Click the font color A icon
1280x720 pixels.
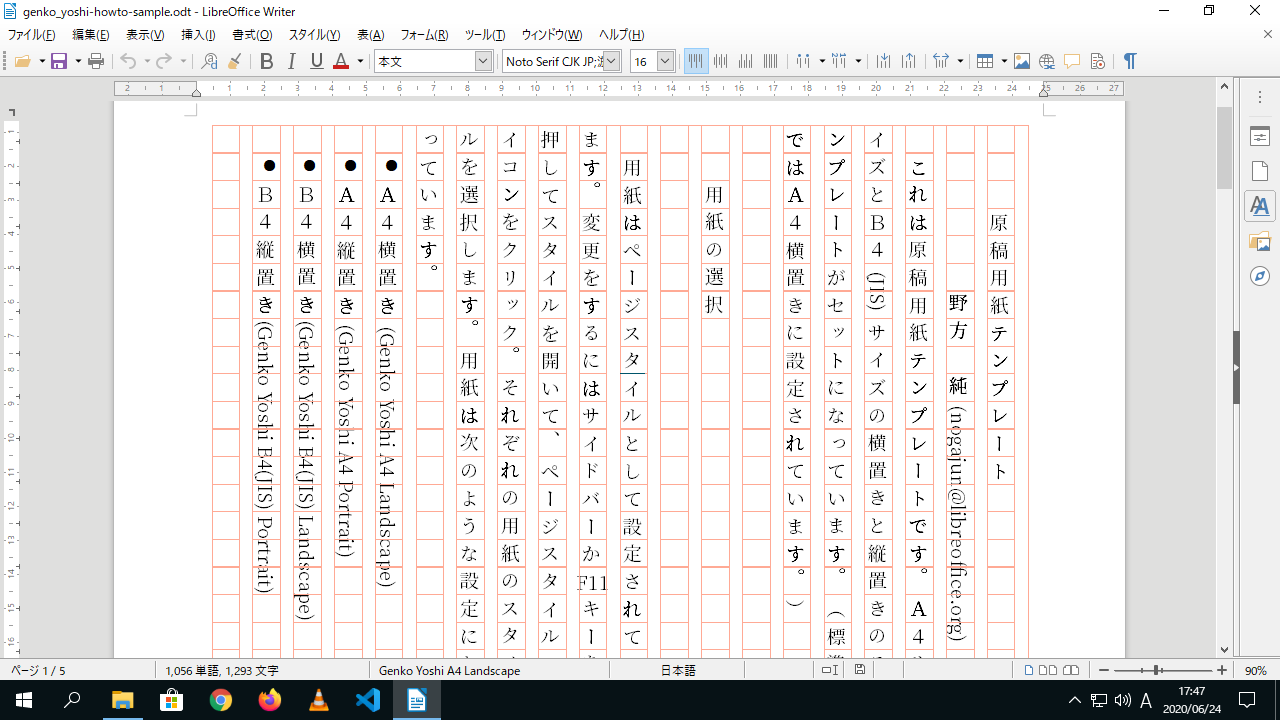pyautogui.click(x=341, y=61)
